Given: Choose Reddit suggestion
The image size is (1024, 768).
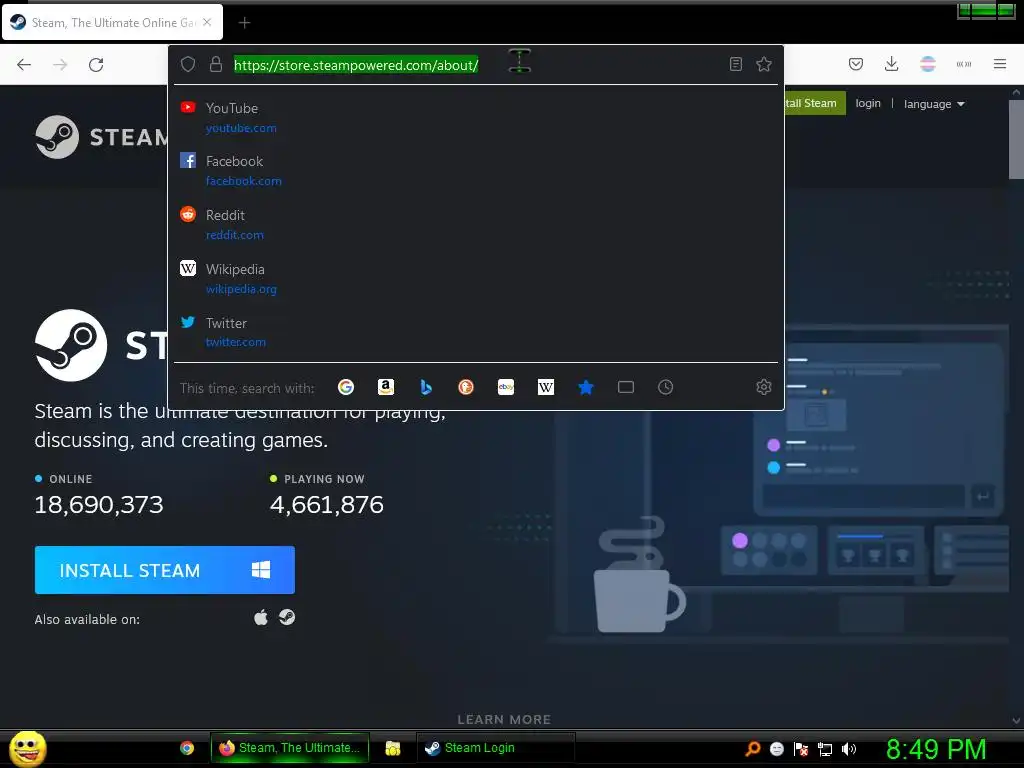Looking at the screenshot, I should (475, 225).
